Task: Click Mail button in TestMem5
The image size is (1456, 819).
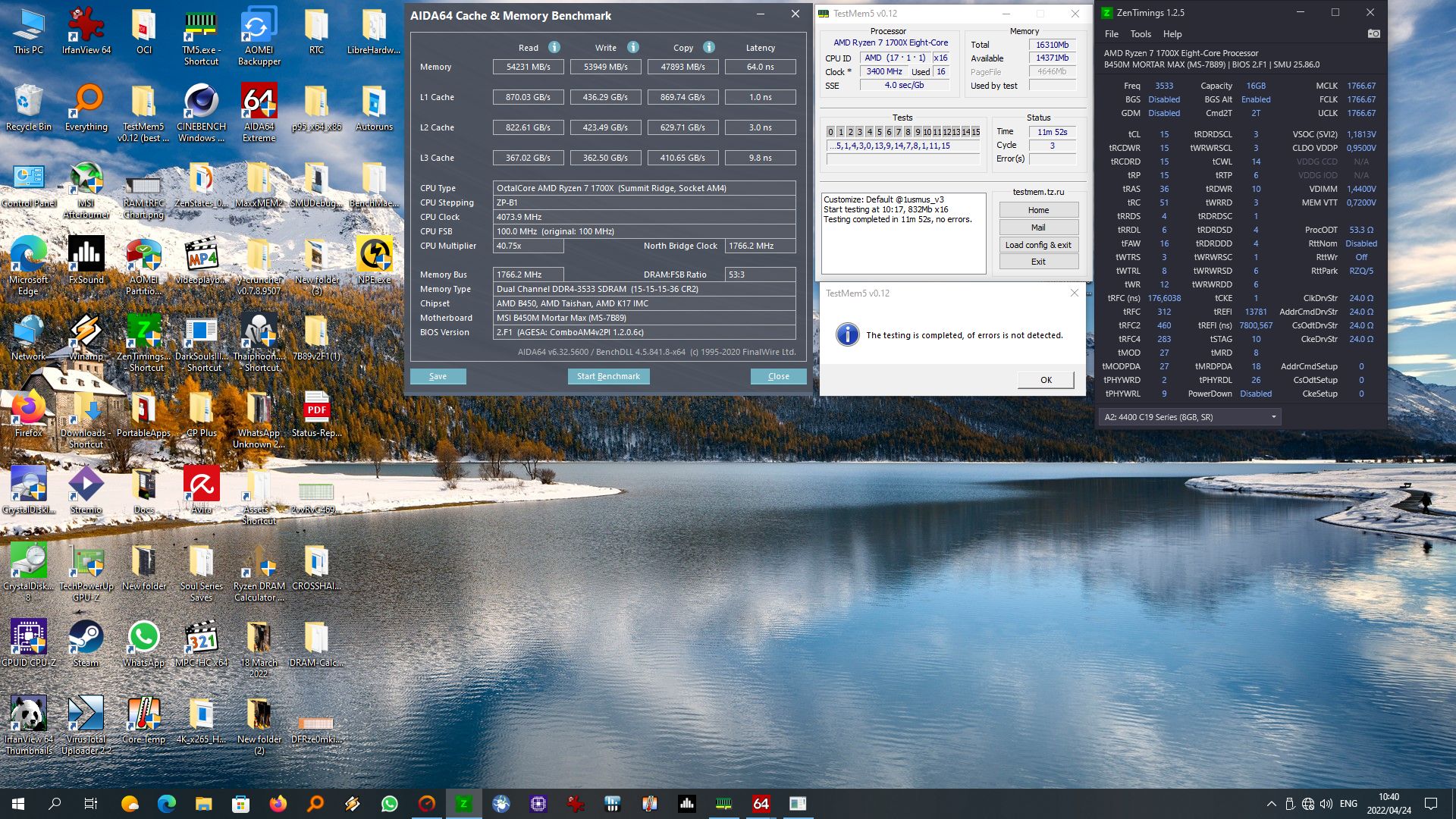Action: tap(1038, 227)
